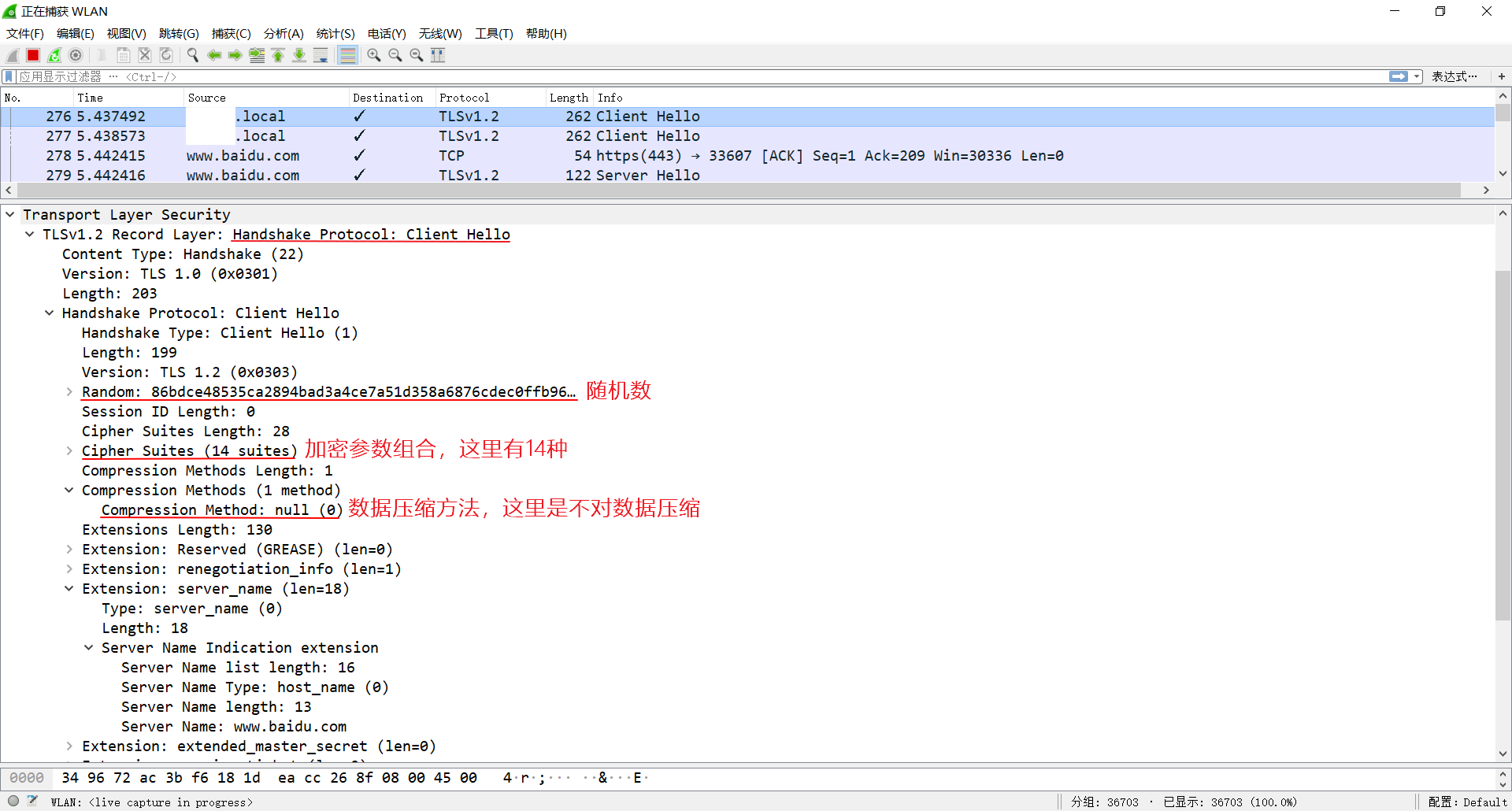This screenshot has height=811, width=1512.
Task: Collapse the Handshake Protocol: Client Hello node
Action: [50, 313]
